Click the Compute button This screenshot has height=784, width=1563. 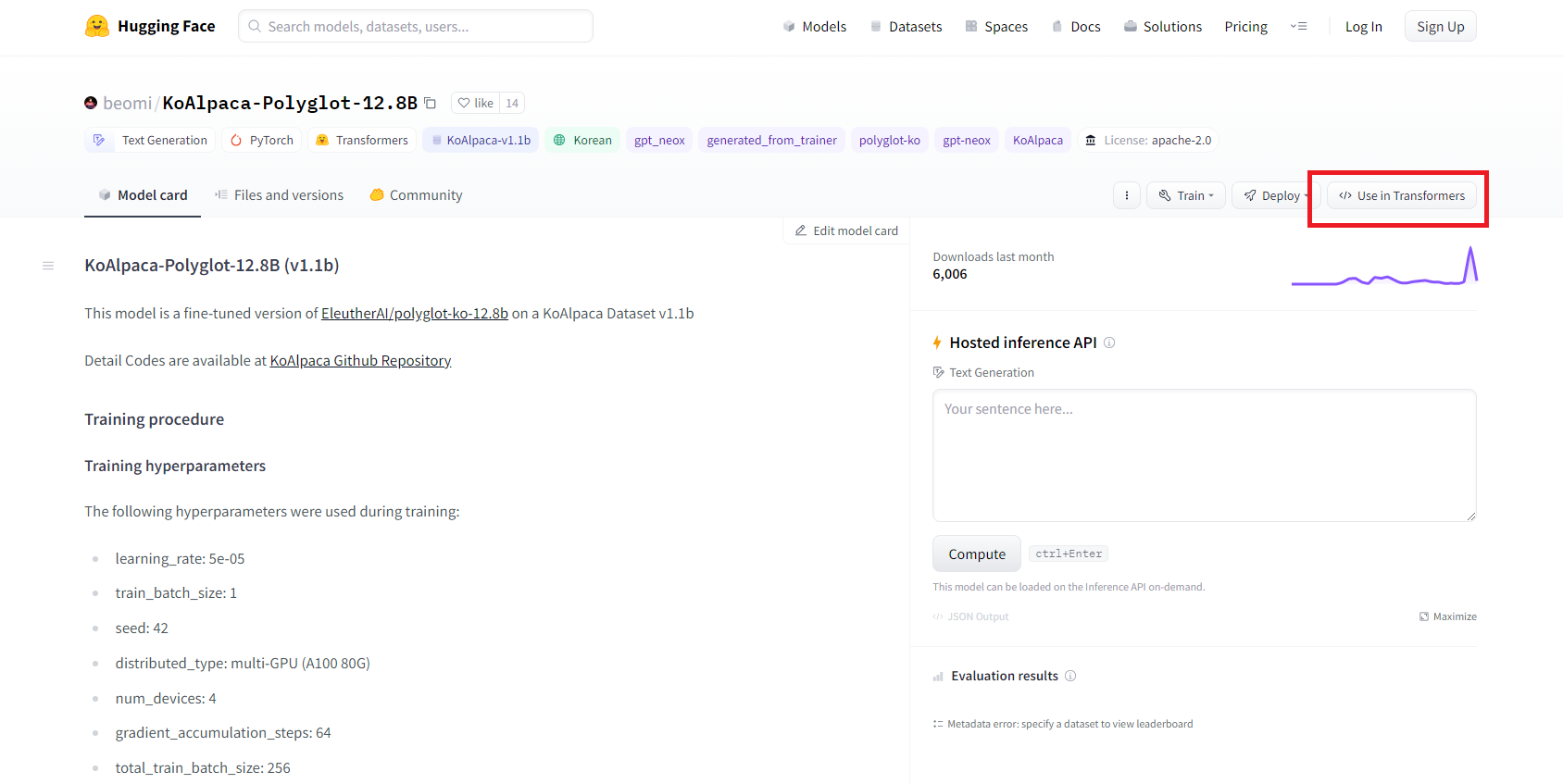pyautogui.click(x=977, y=554)
